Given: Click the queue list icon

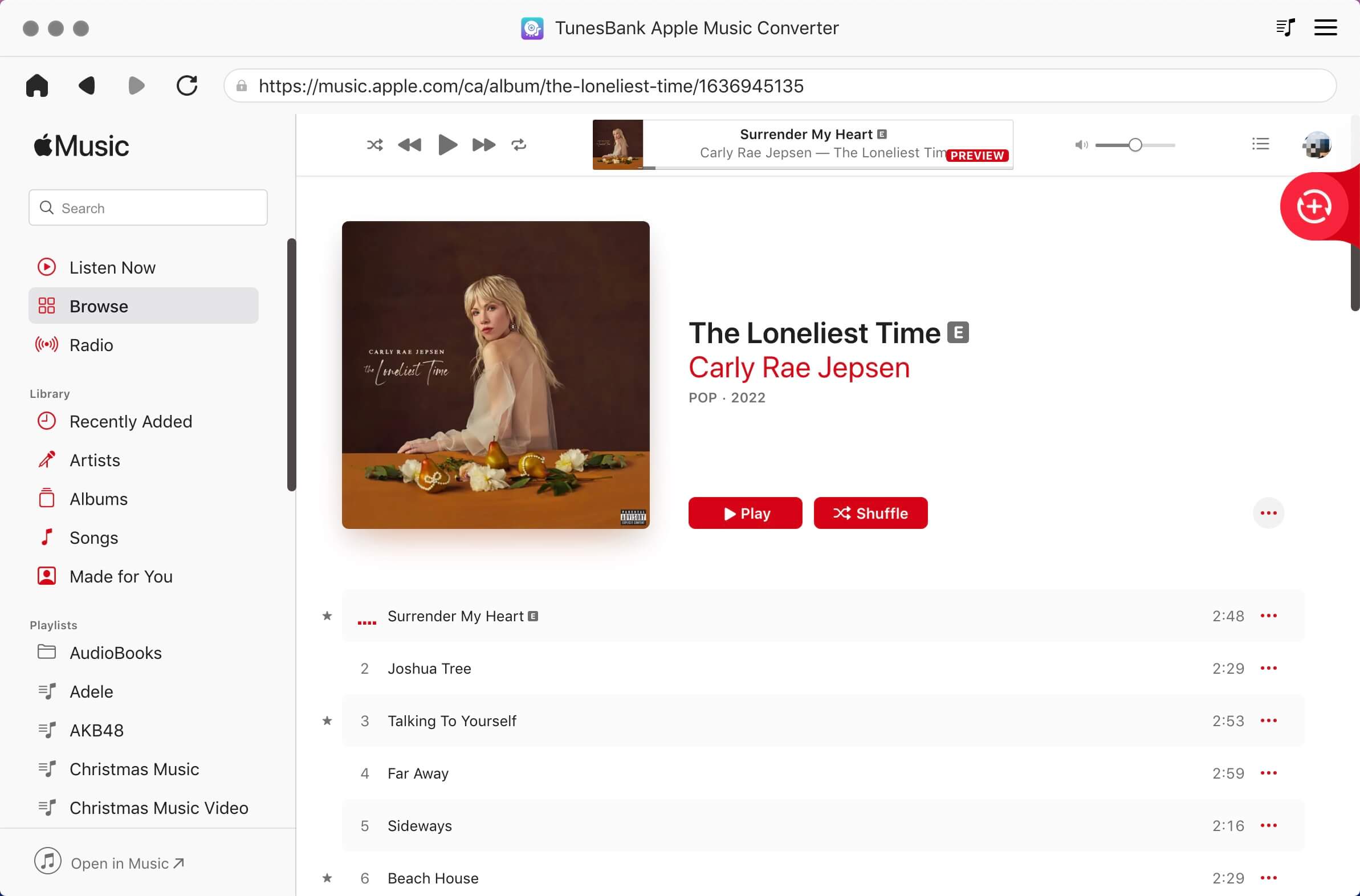Looking at the screenshot, I should coord(1261,144).
